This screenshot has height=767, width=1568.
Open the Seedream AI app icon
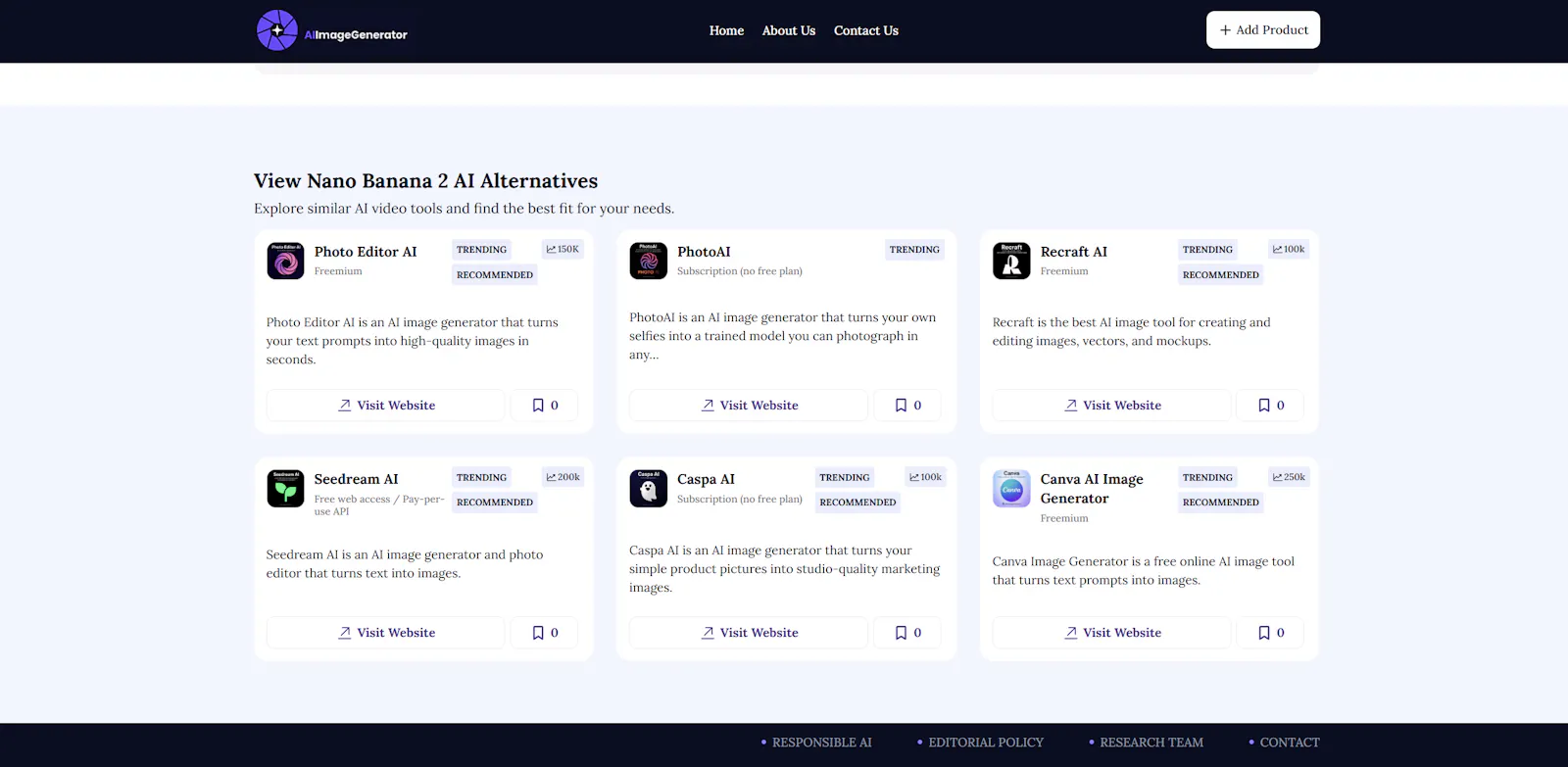(x=285, y=489)
